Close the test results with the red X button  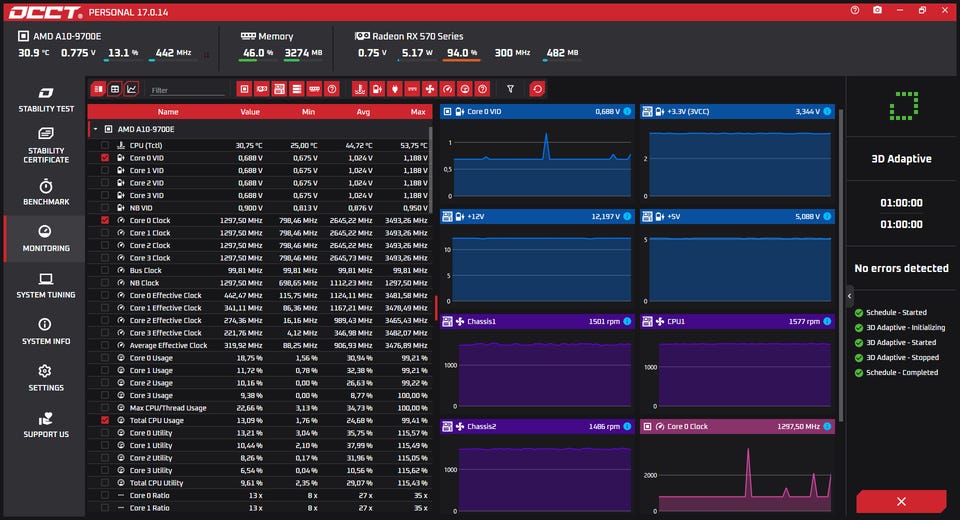click(x=901, y=502)
